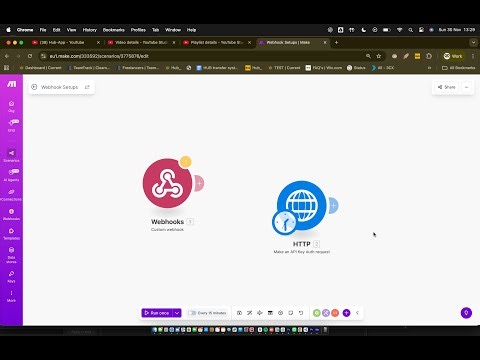Open Scenarios in the Make sidebar

tap(11, 156)
